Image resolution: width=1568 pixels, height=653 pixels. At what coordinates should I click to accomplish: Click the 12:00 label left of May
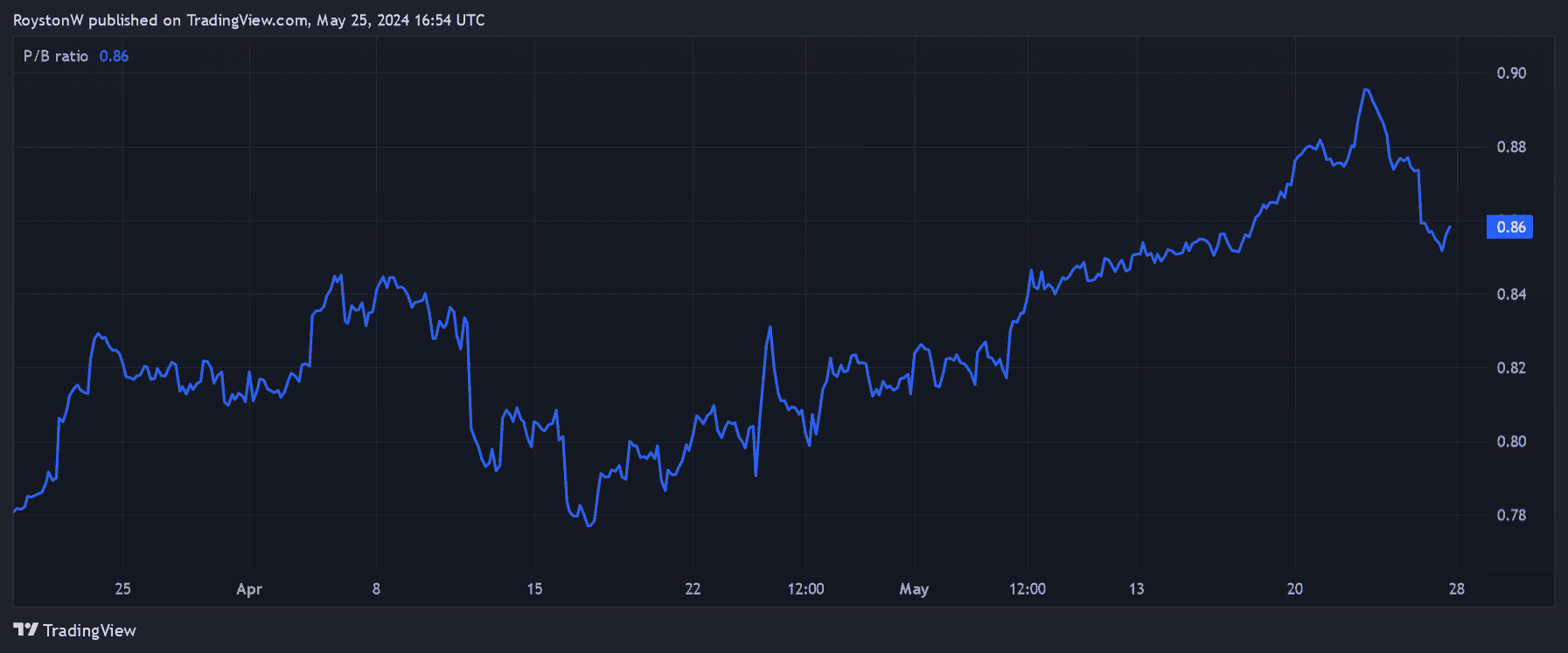tap(805, 589)
